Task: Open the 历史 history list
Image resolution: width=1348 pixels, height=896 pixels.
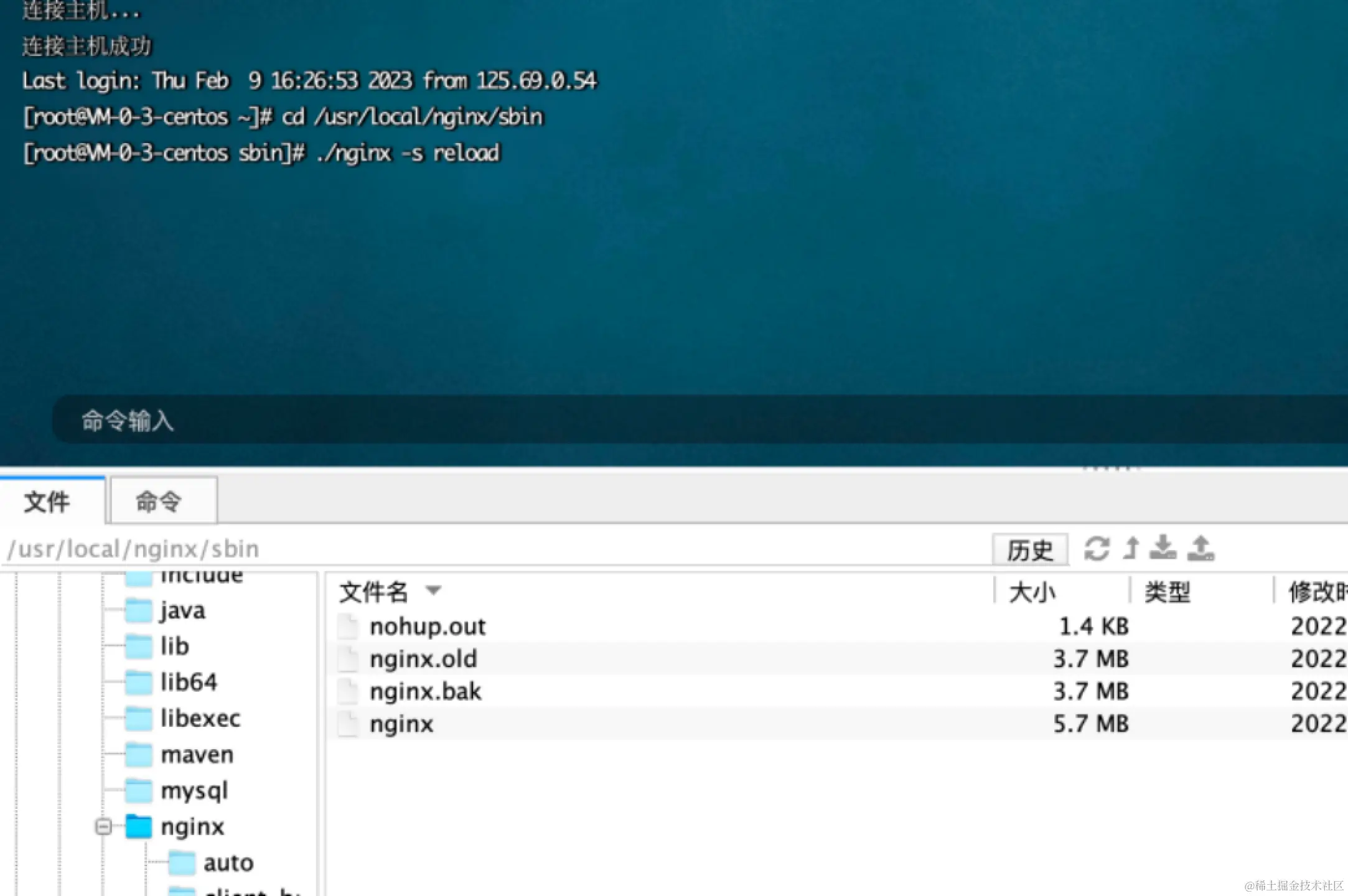Action: 1030,550
